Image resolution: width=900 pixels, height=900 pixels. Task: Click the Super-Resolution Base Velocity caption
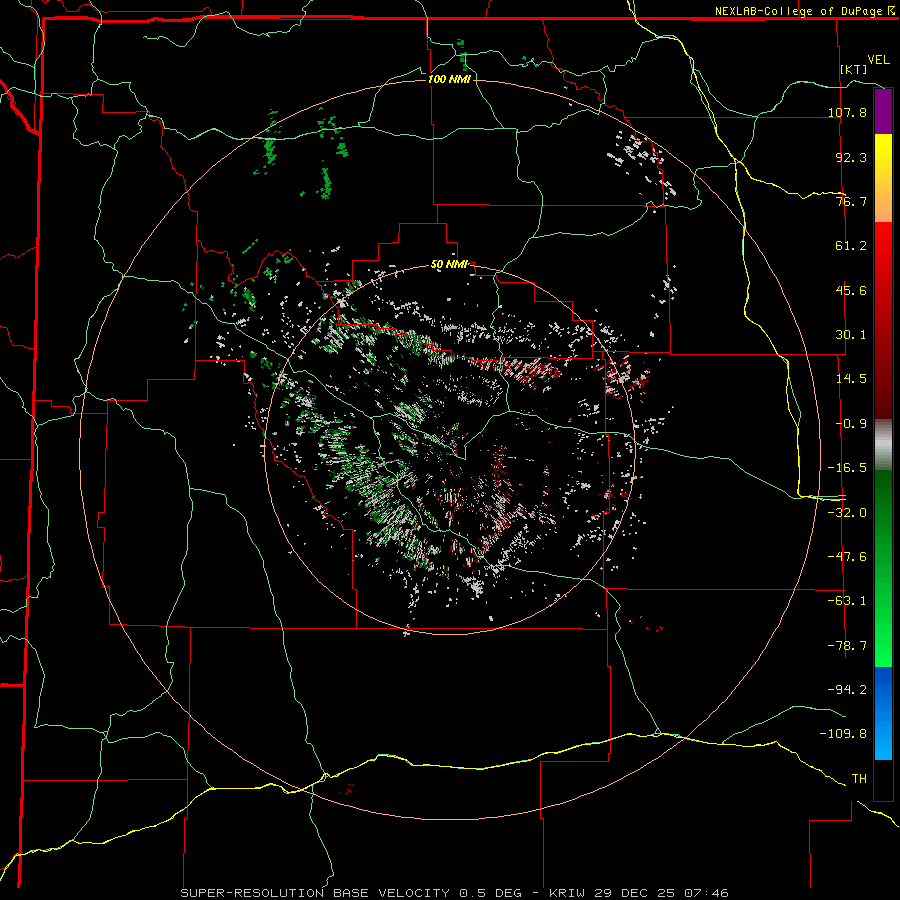point(454,893)
